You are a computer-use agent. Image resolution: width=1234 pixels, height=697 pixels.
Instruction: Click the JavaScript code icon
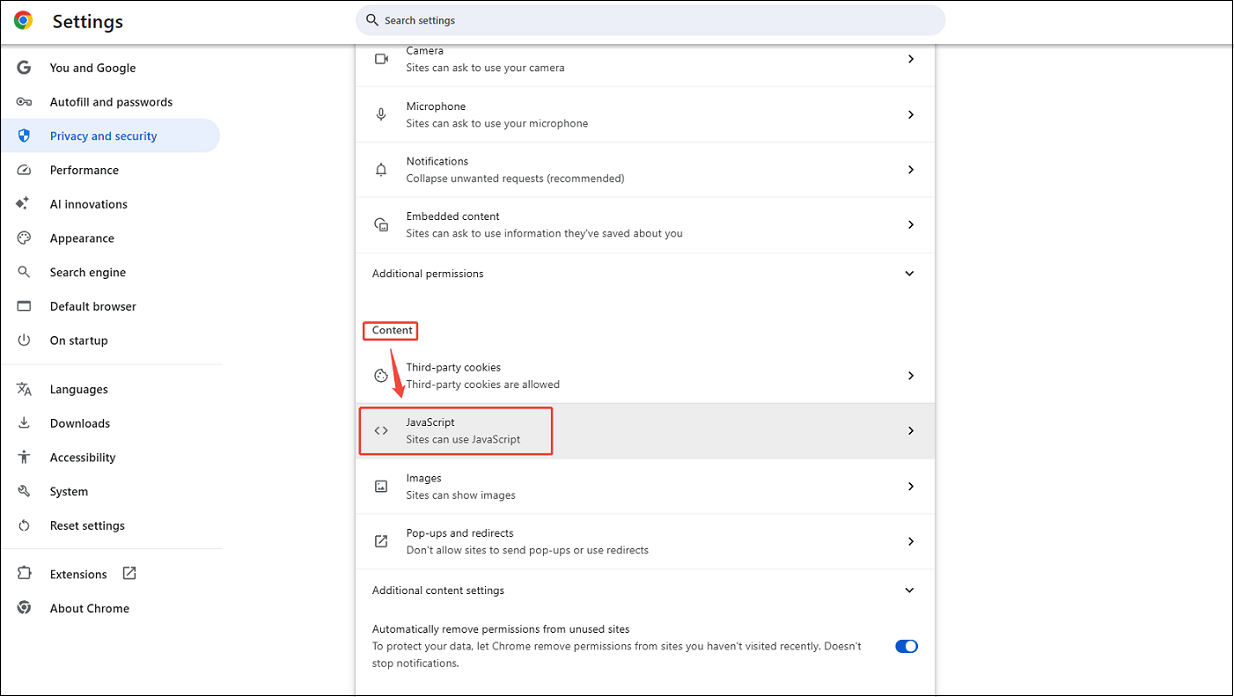tap(381, 430)
